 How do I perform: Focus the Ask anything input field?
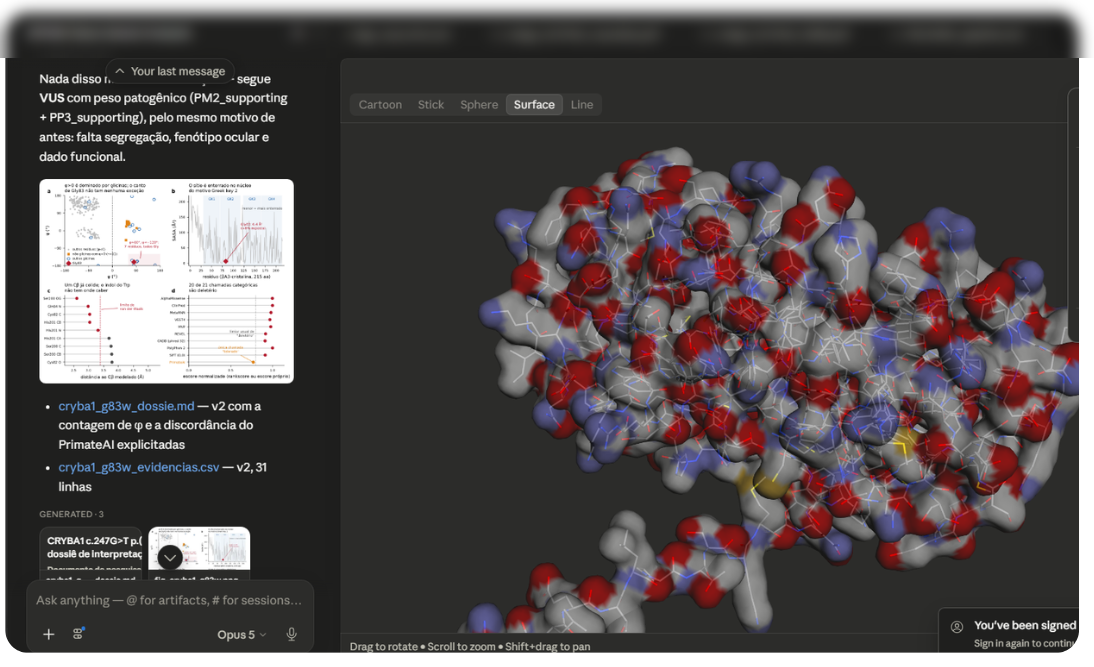click(170, 600)
